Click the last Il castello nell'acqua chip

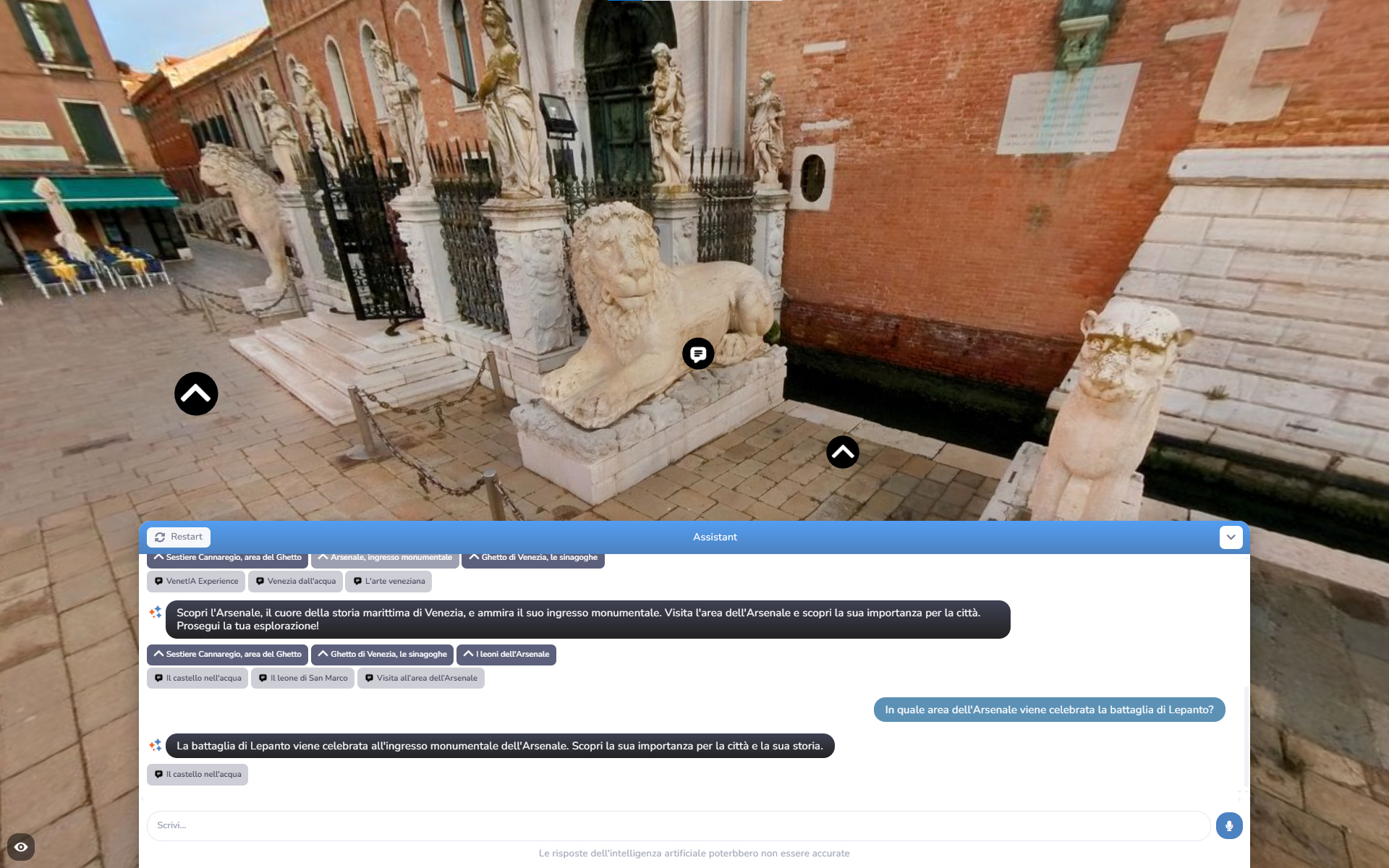(197, 775)
